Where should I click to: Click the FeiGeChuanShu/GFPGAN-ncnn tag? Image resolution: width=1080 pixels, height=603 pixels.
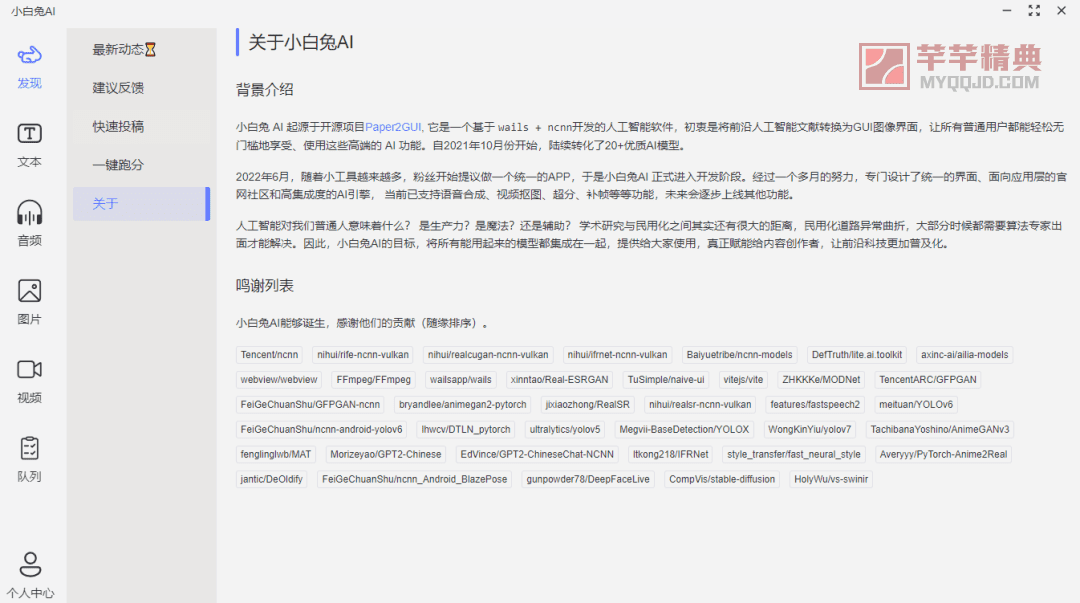click(x=310, y=405)
